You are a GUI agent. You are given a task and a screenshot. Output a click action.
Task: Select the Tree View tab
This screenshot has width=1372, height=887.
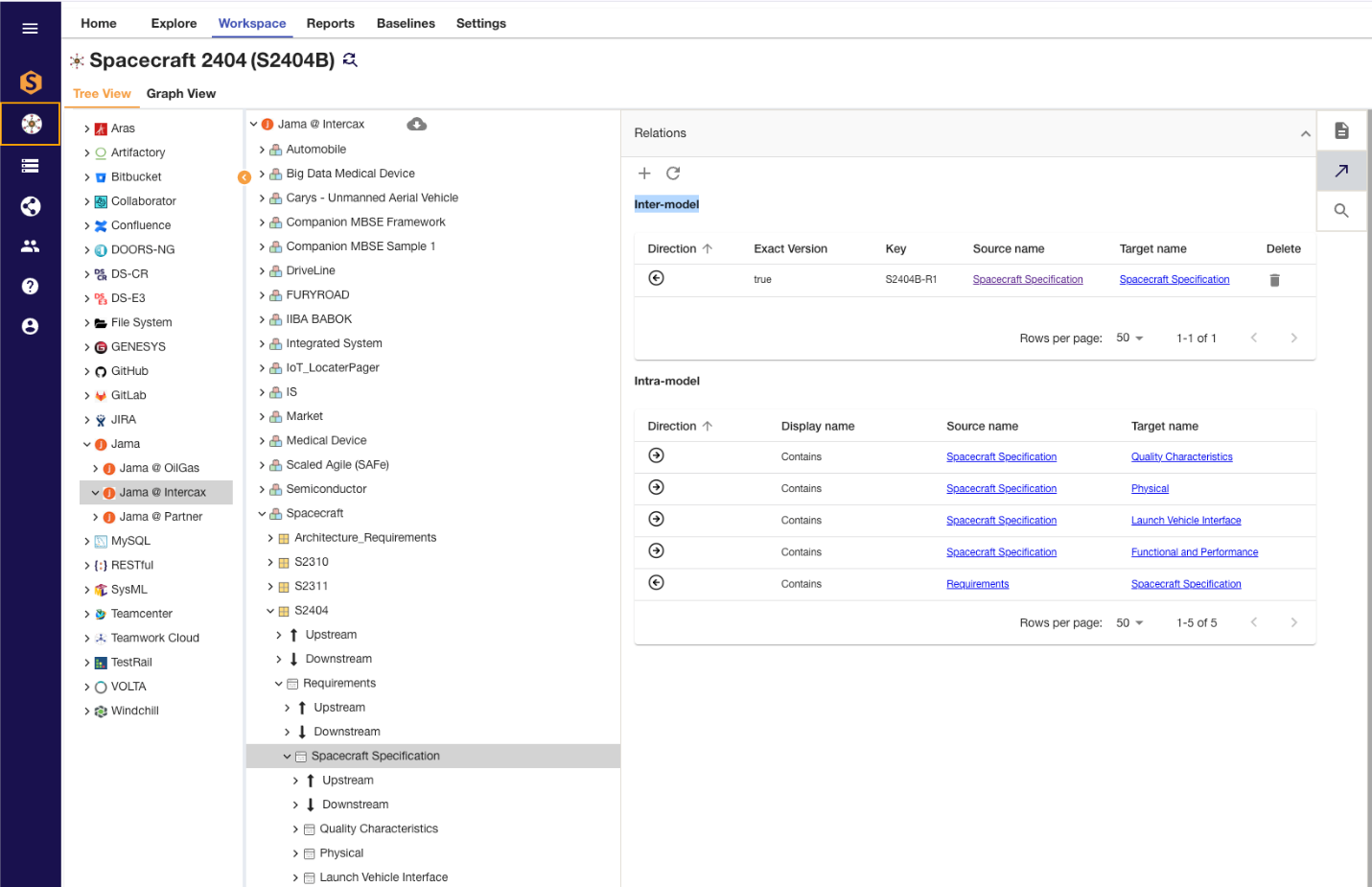[x=102, y=93]
